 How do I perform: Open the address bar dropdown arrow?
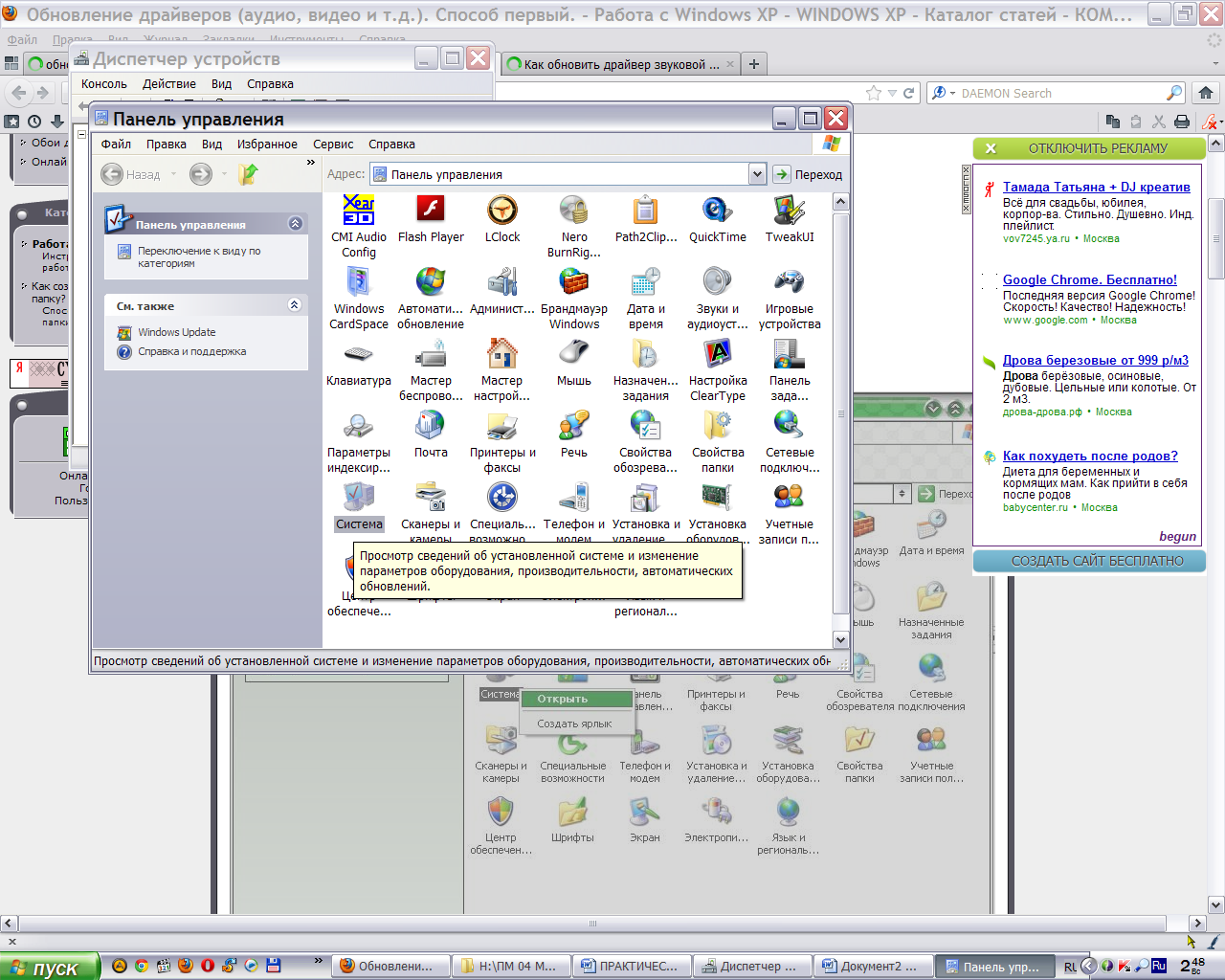click(757, 174)
